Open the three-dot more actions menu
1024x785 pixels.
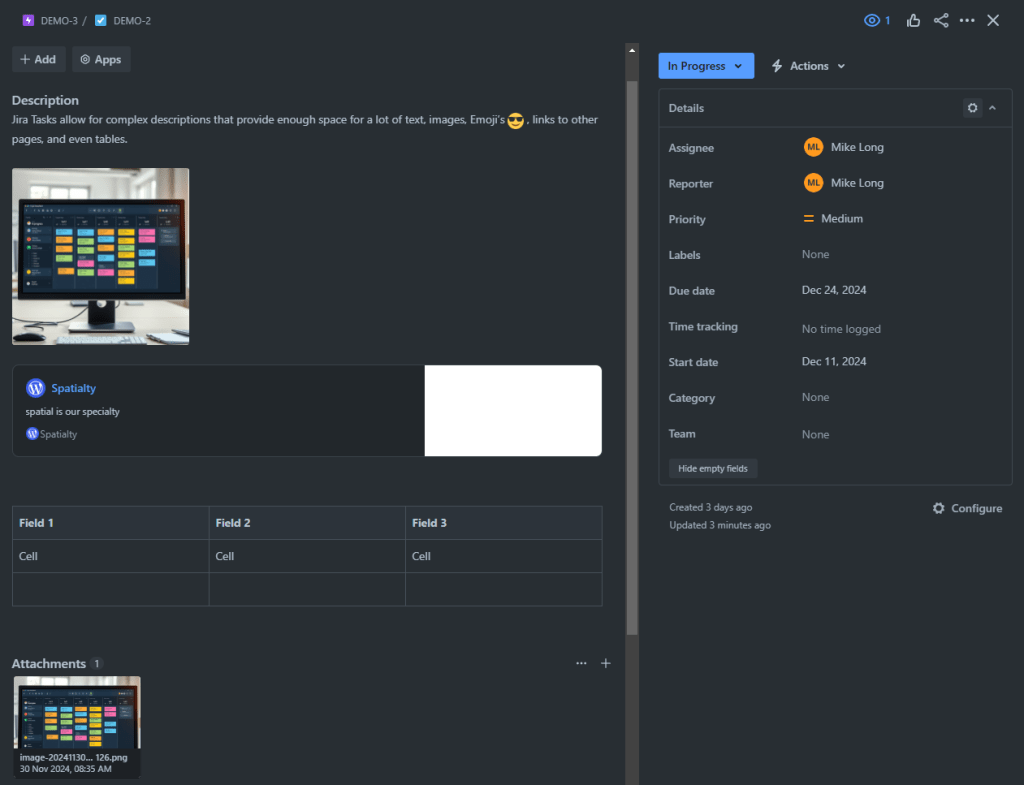click(x=967, y=20)
